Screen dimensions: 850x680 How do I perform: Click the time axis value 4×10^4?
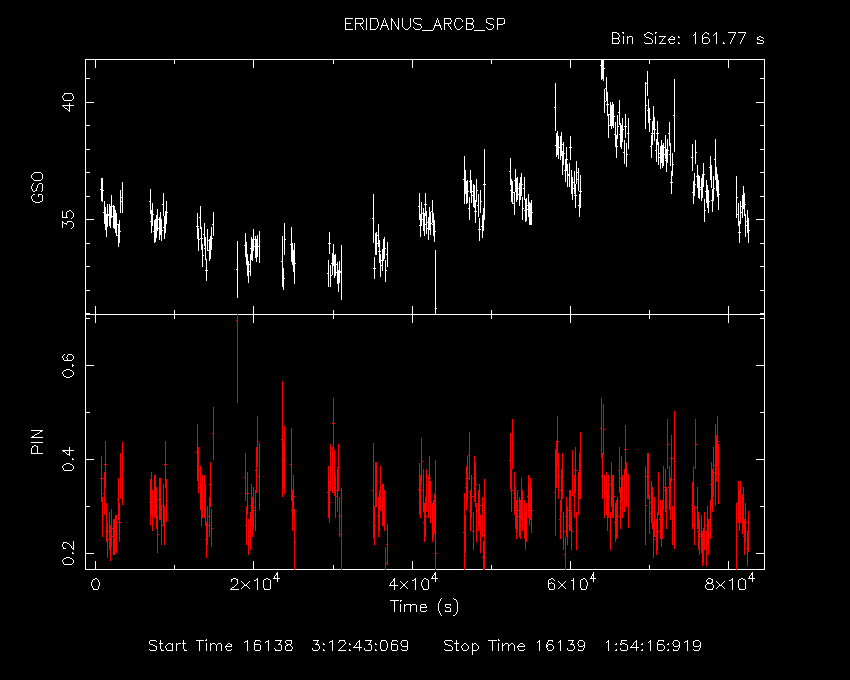tap(413, 583)
